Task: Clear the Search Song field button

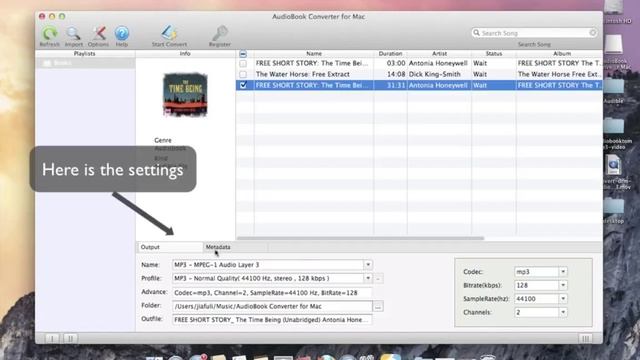Action: (593, 33)
